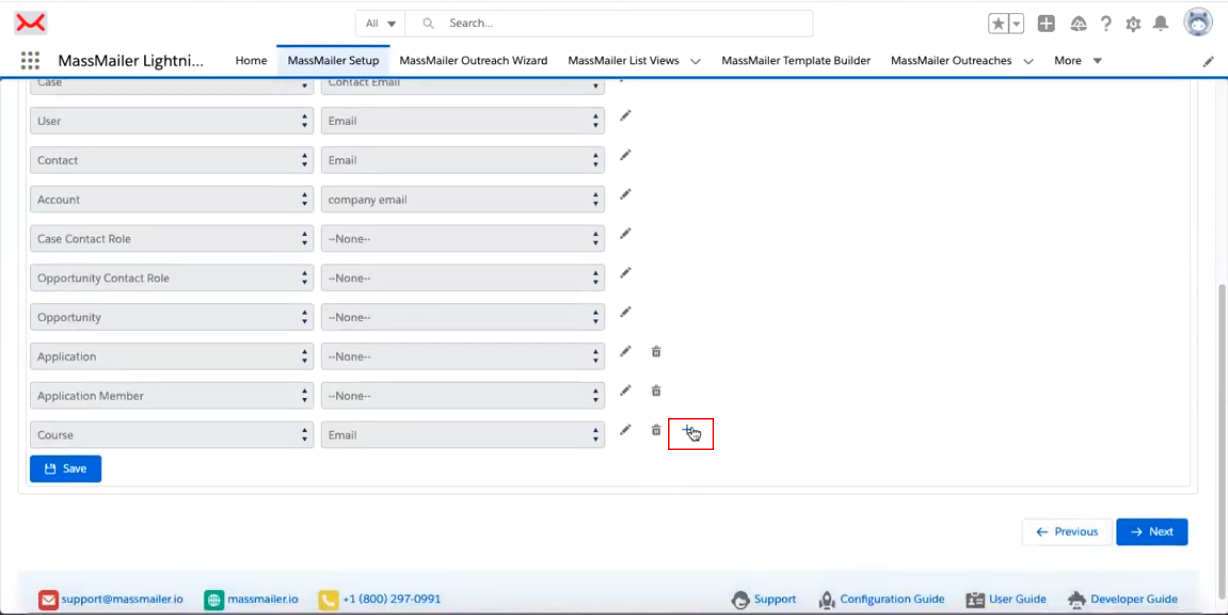Click the support@massmailer.io email link
The width and height of the screenshot is (1228, 615).
pos(122,599)
